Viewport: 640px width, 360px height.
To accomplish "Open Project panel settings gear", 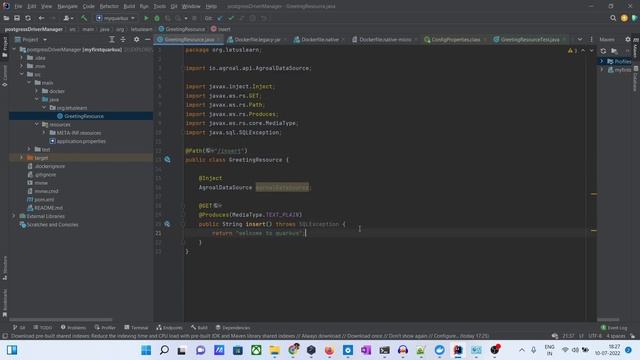I will pyautogui.click(x=136, y=40).
